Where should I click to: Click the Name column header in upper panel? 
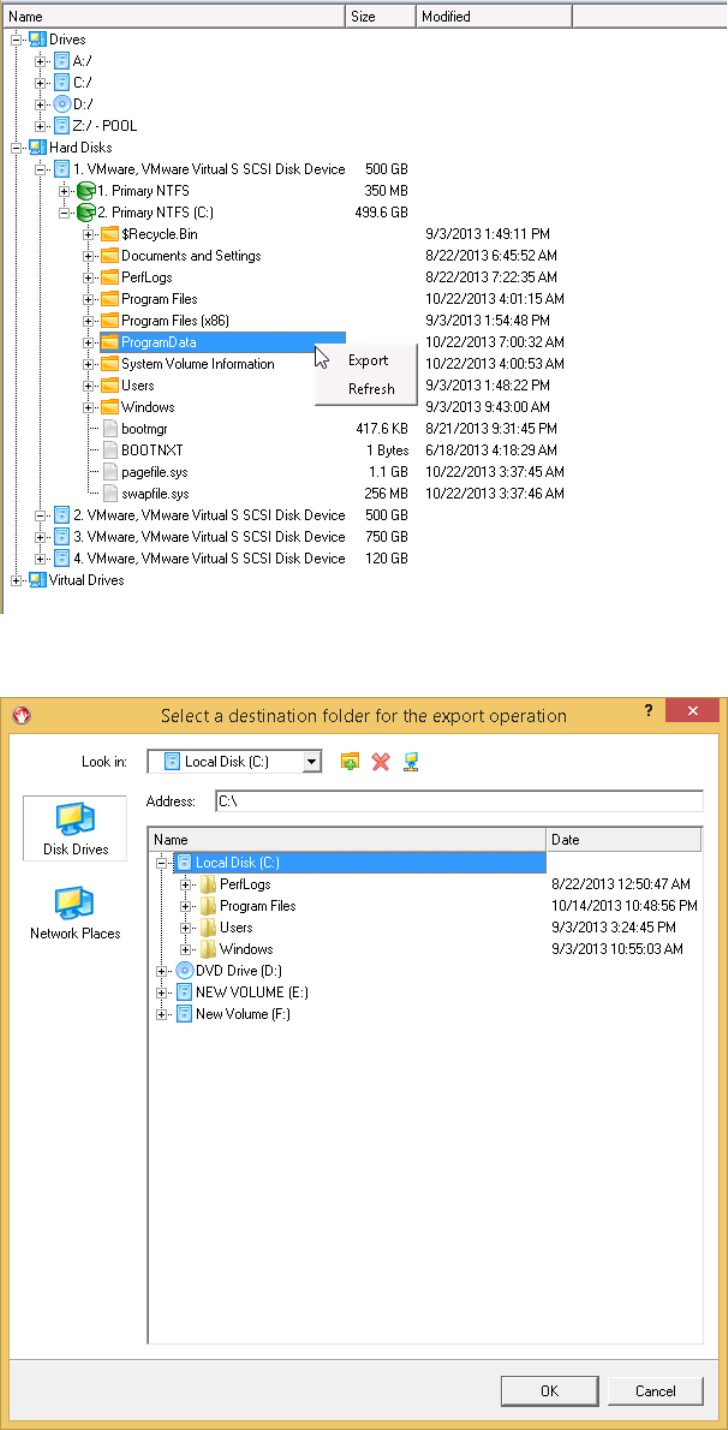(x=174, y=16)
